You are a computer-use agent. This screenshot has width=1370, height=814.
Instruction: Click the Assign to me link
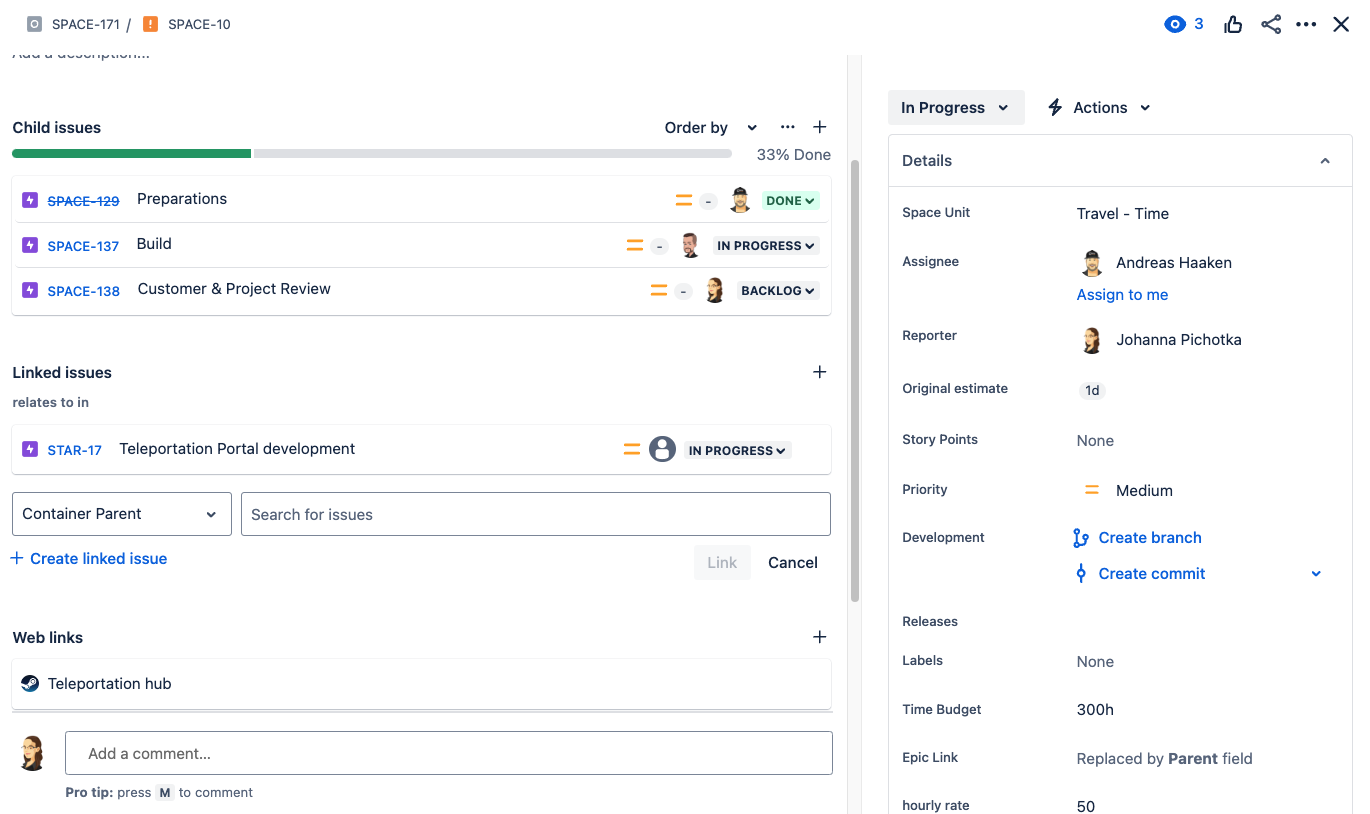click(1122, 294)
